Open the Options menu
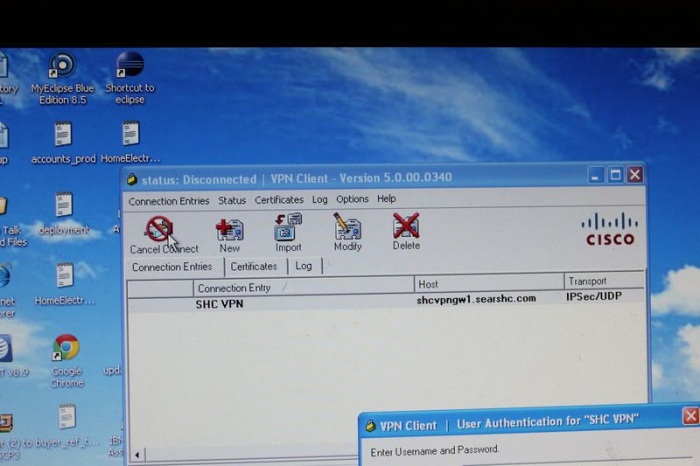Screen dimensions: 700x466 (352, 200)
